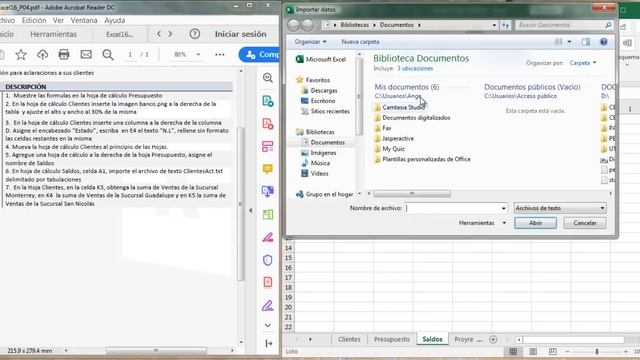The width and height of the screenshot is (640, 360).
Task: Open the Protect shield tool in sidebar
Action: (268, 260)
